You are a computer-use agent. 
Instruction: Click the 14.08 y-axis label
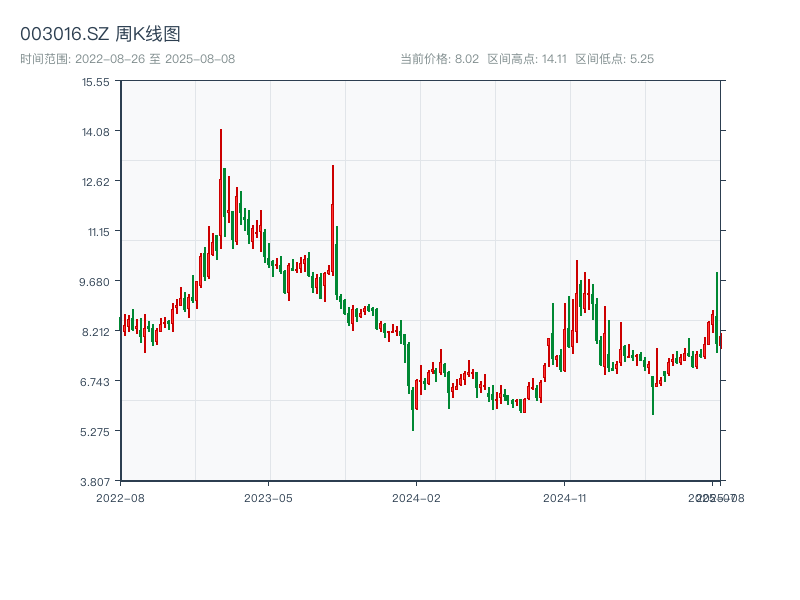click(x=96, y=132)
